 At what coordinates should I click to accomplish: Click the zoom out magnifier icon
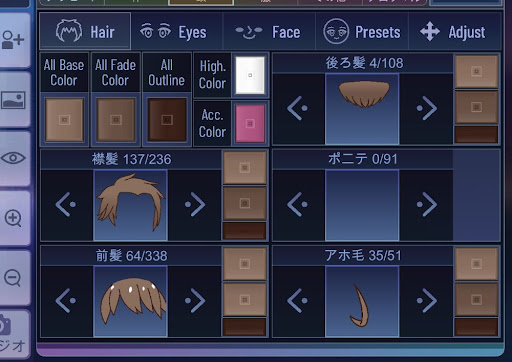[x=13, y=278]
